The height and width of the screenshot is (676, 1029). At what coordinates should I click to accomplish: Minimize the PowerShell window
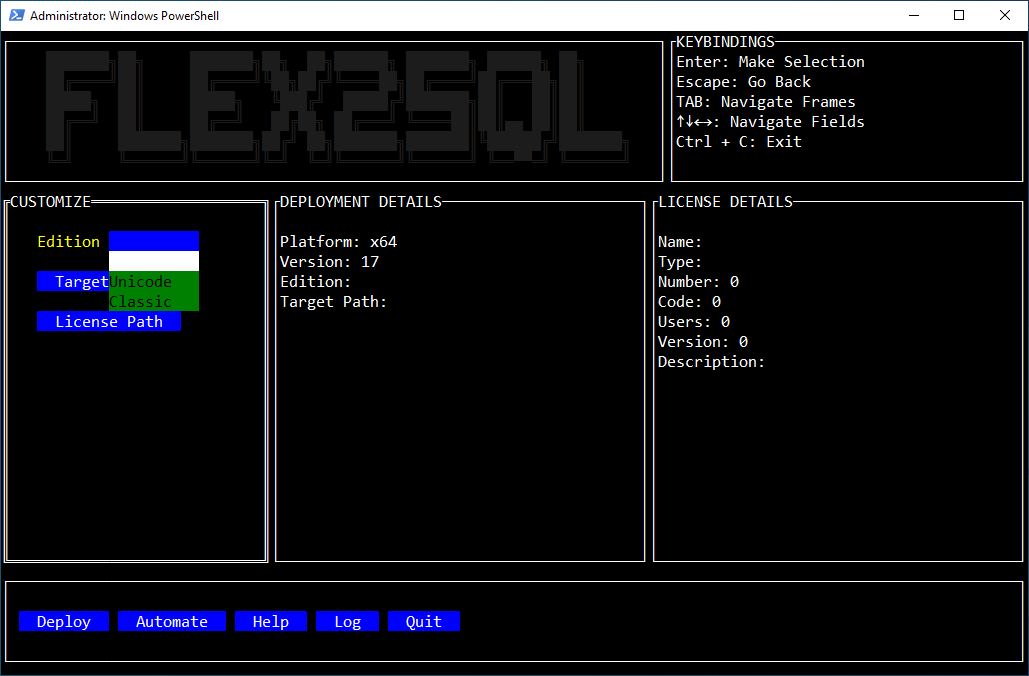(x=913, y=15)
